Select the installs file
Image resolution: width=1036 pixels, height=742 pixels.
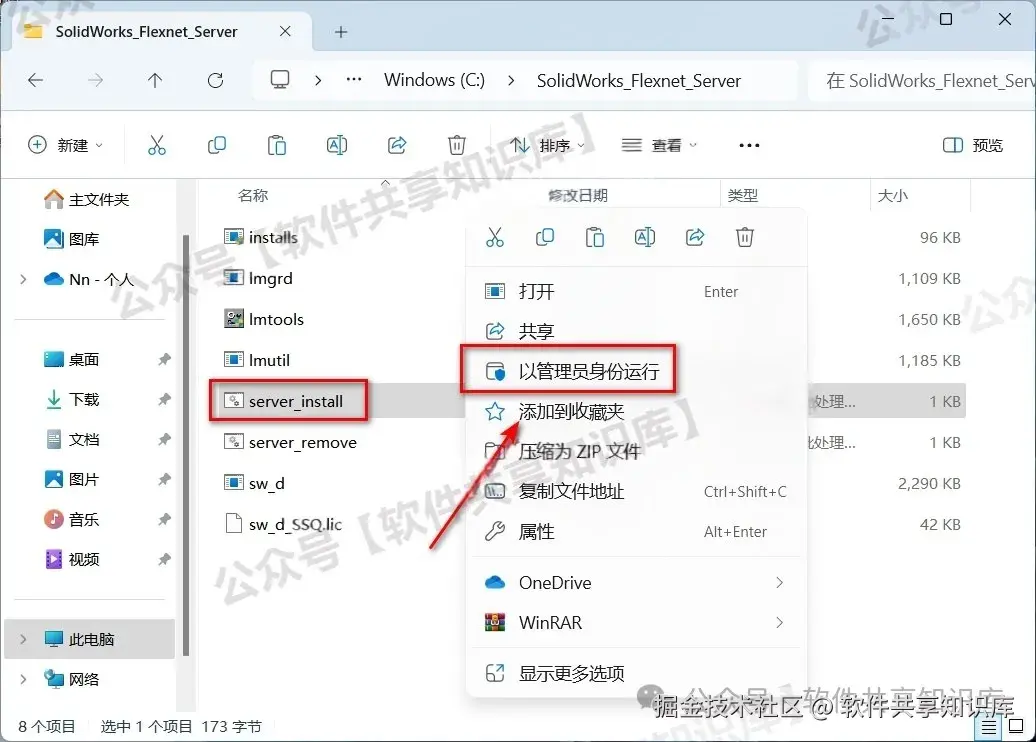[261, 237]
